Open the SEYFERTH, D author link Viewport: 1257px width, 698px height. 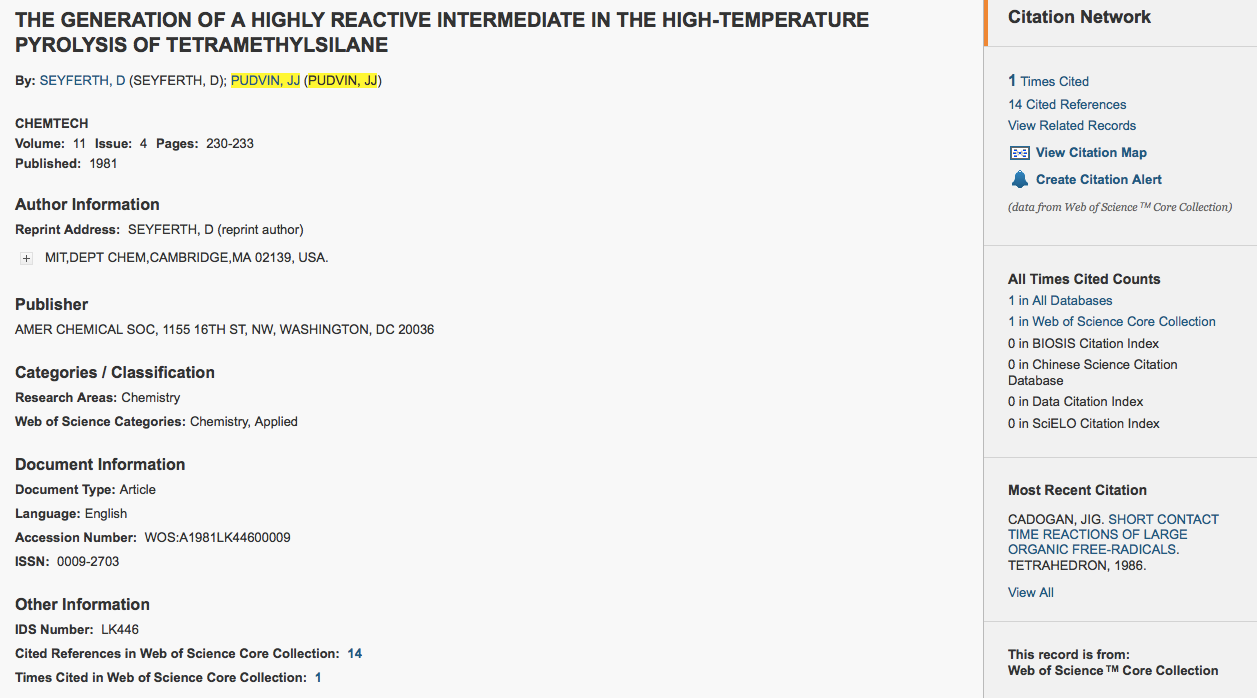click(x=82, y=81)
